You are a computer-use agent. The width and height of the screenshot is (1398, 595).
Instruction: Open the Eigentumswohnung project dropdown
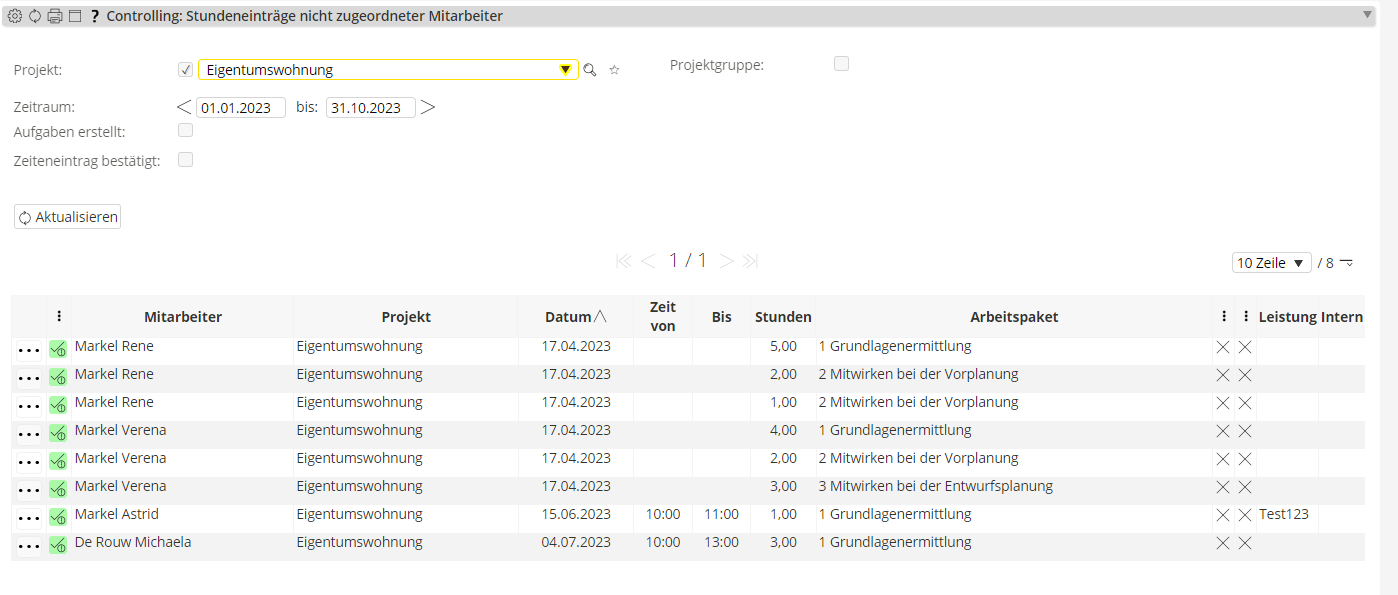point(565,70)
